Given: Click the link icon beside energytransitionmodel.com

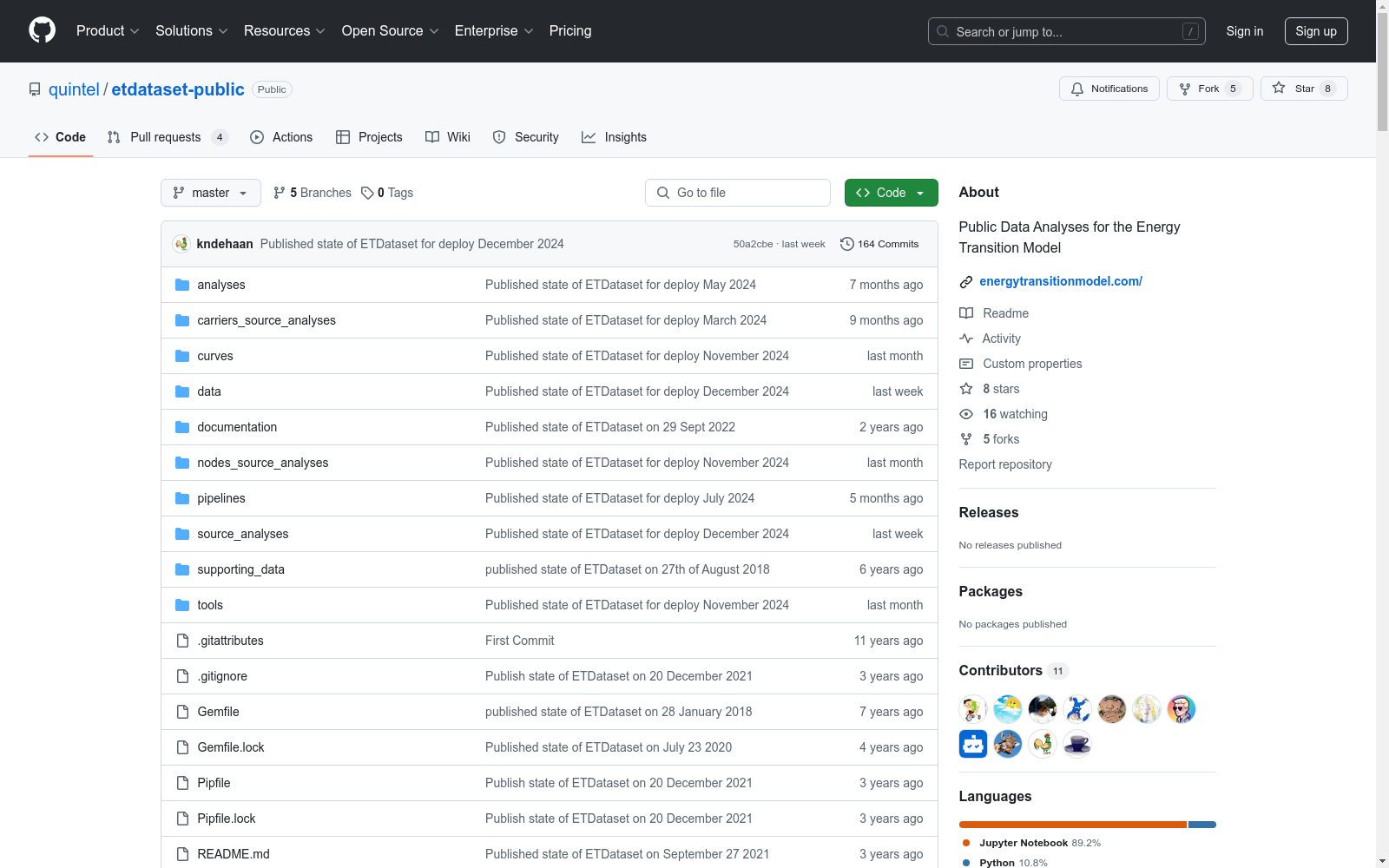Looking at the screenshot, I should 966,281.
